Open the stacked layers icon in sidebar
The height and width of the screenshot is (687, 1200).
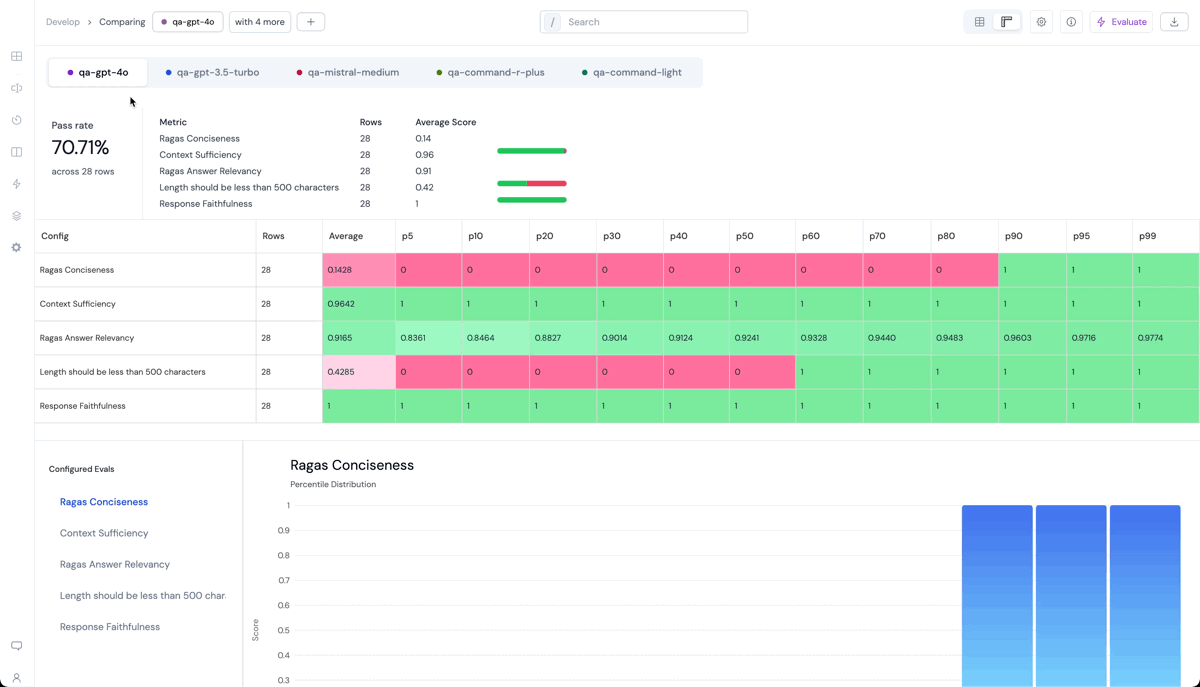[x=16, y=216]
